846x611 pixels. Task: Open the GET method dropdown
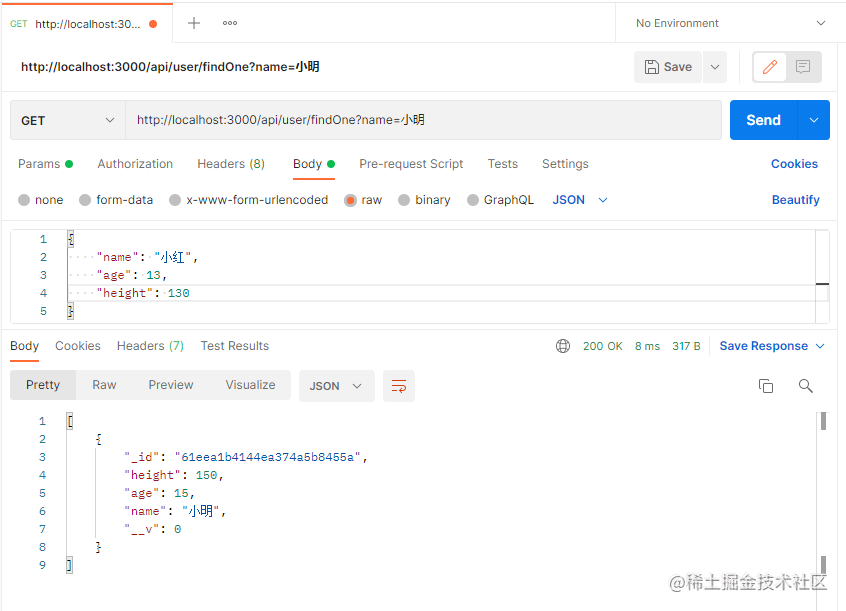click(67, 120)
